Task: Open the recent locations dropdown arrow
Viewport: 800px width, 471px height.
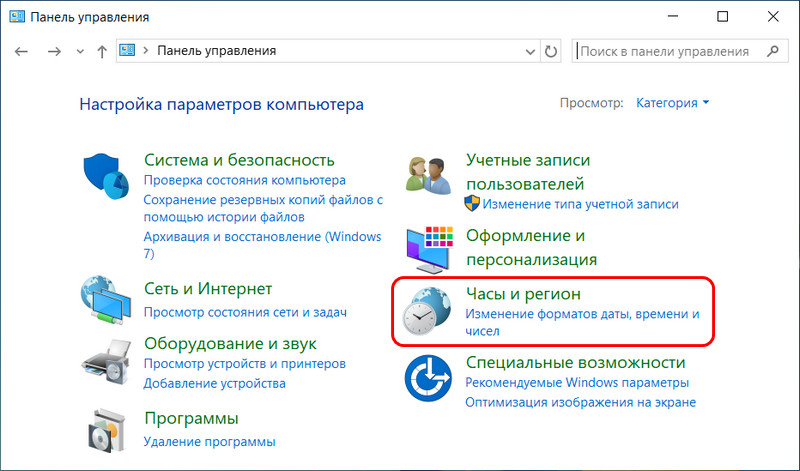Action: pos(80,51)
